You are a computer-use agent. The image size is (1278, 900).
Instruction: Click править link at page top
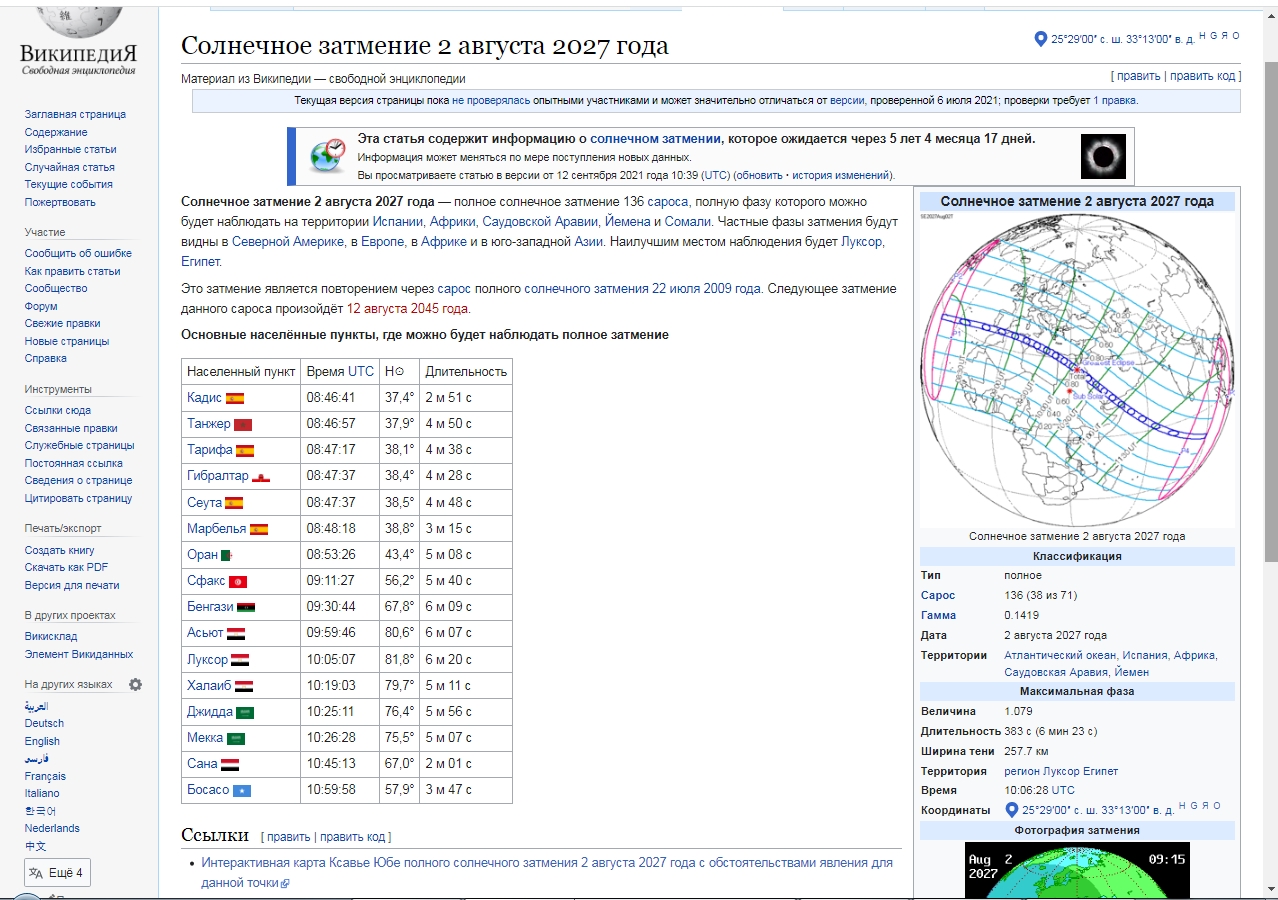tap(1138, 76)
